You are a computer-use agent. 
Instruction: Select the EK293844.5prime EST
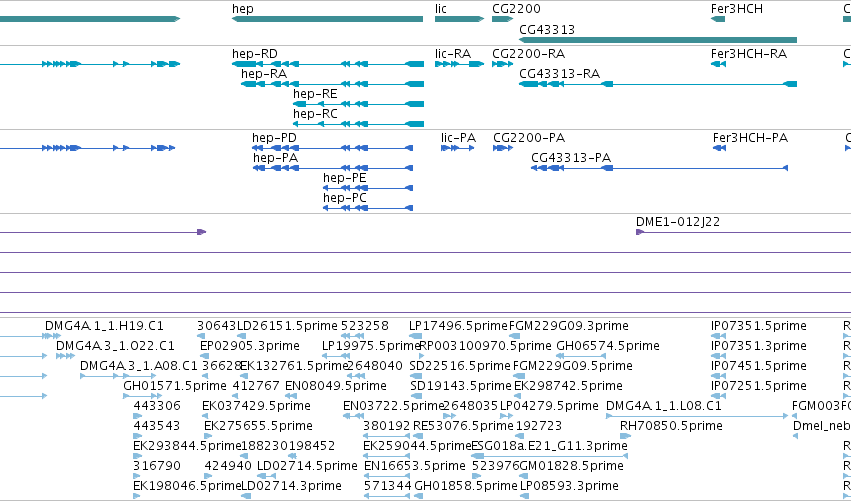pos(137,456)
